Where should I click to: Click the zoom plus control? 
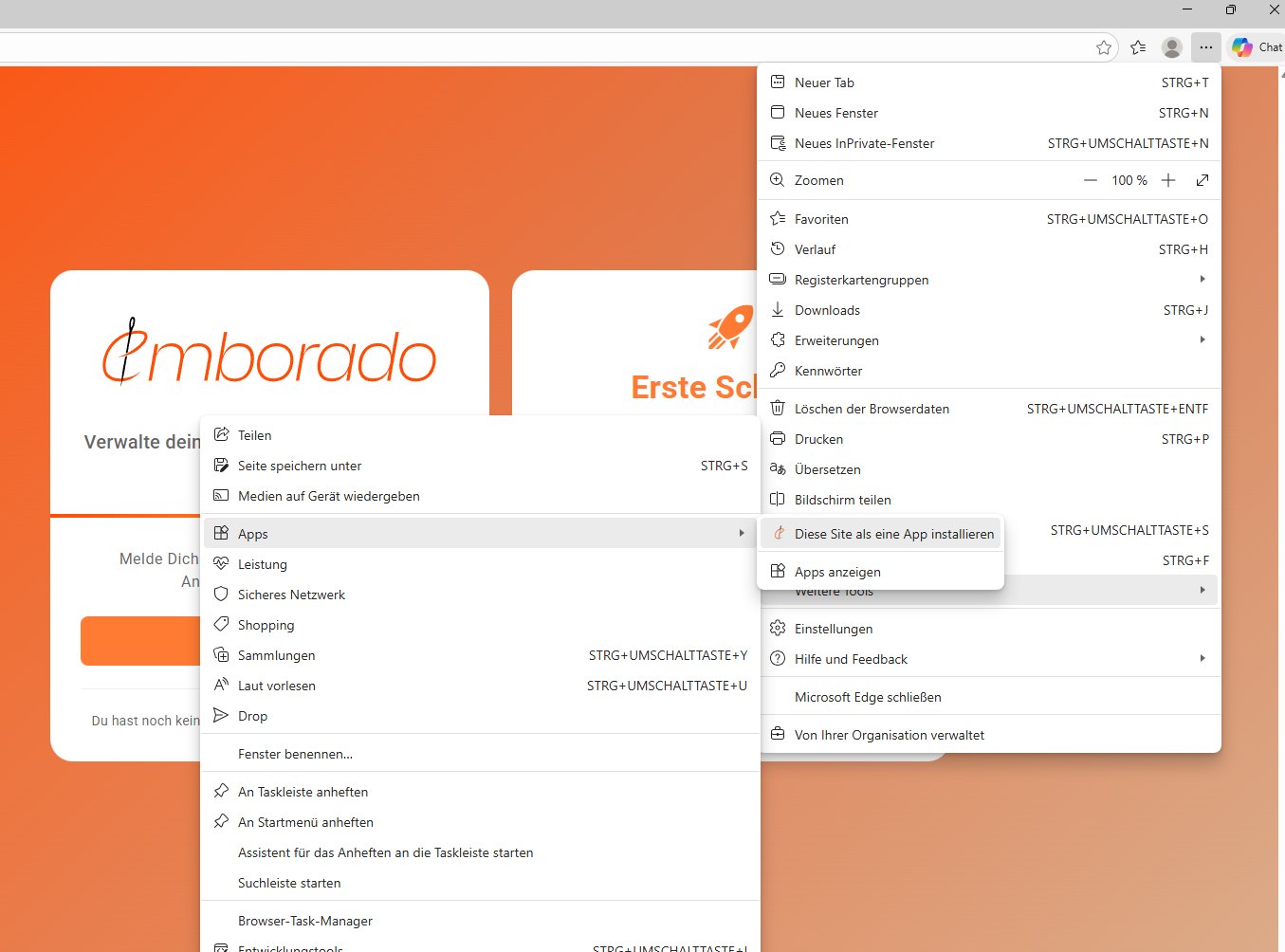[x=1167, y=180]
